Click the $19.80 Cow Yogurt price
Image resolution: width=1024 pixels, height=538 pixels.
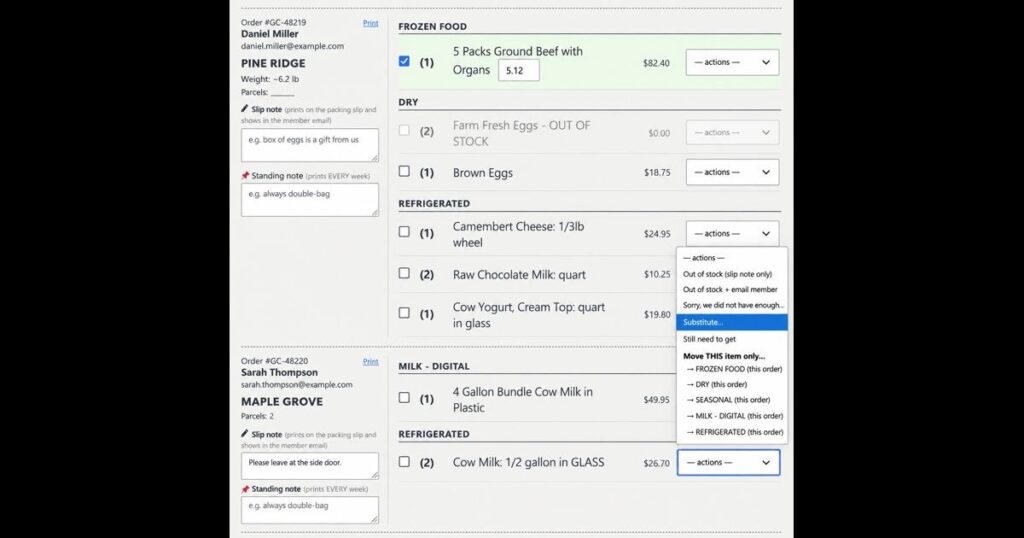point(657,315)
